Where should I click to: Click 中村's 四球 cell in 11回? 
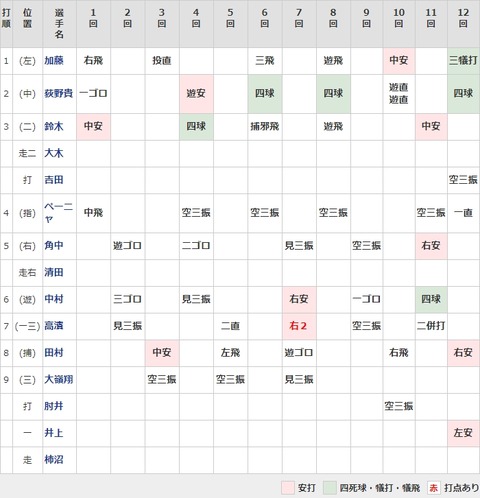pyautogui.click(x=431, y=299)
